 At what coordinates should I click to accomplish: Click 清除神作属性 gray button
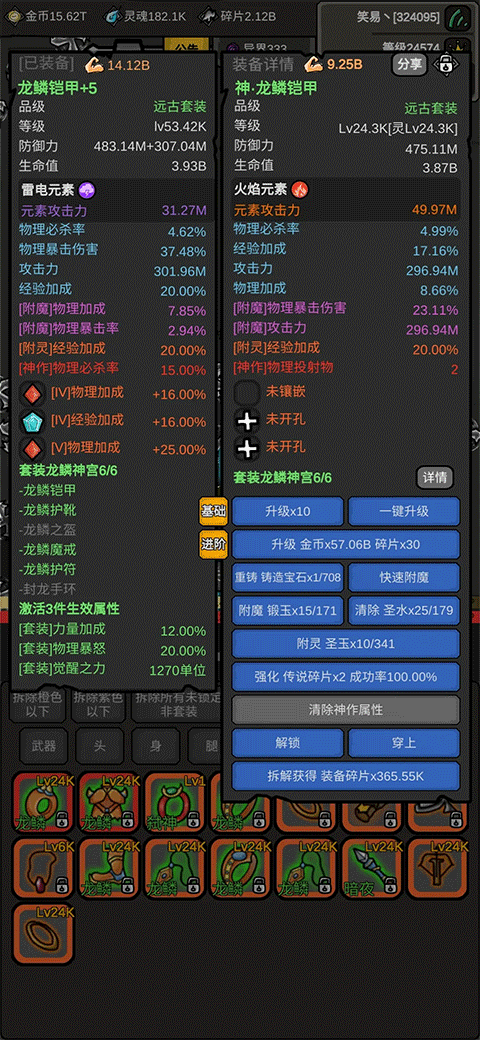pos(345,710)
